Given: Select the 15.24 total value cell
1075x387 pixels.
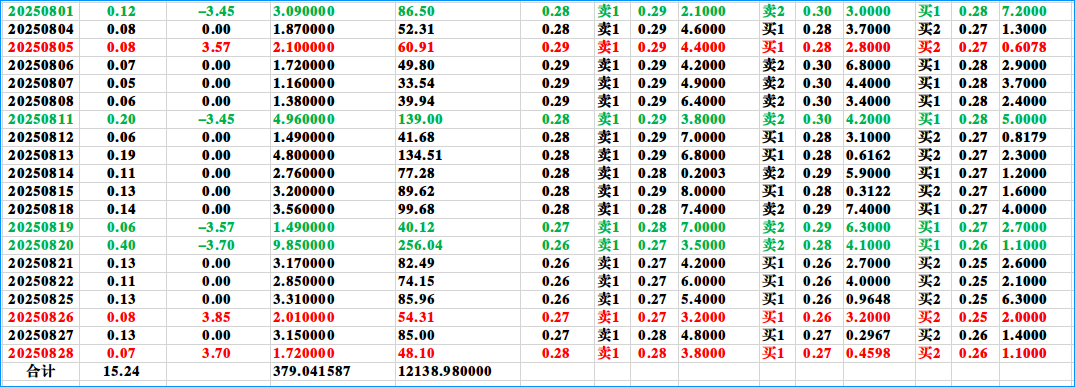Looking at the screenshot, I should 121,371.
